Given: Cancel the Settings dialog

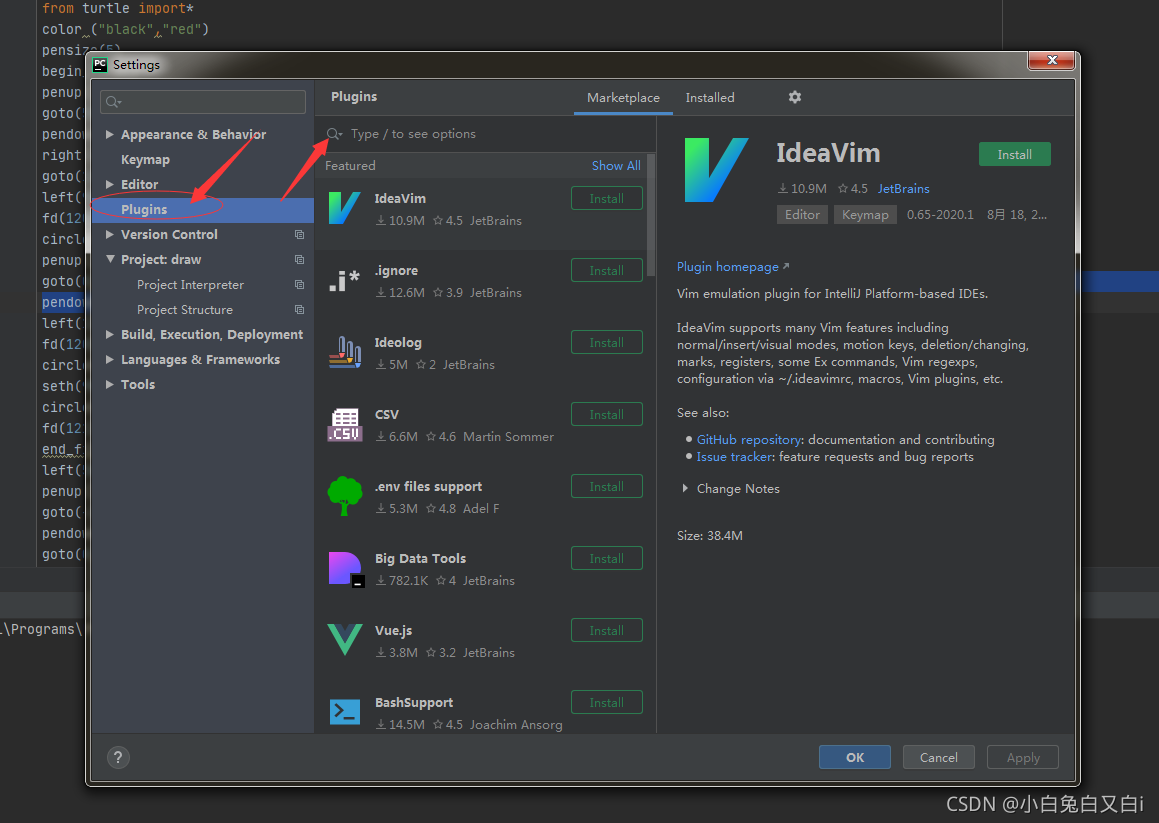Looking at the screenshot, I should [938, 757].
